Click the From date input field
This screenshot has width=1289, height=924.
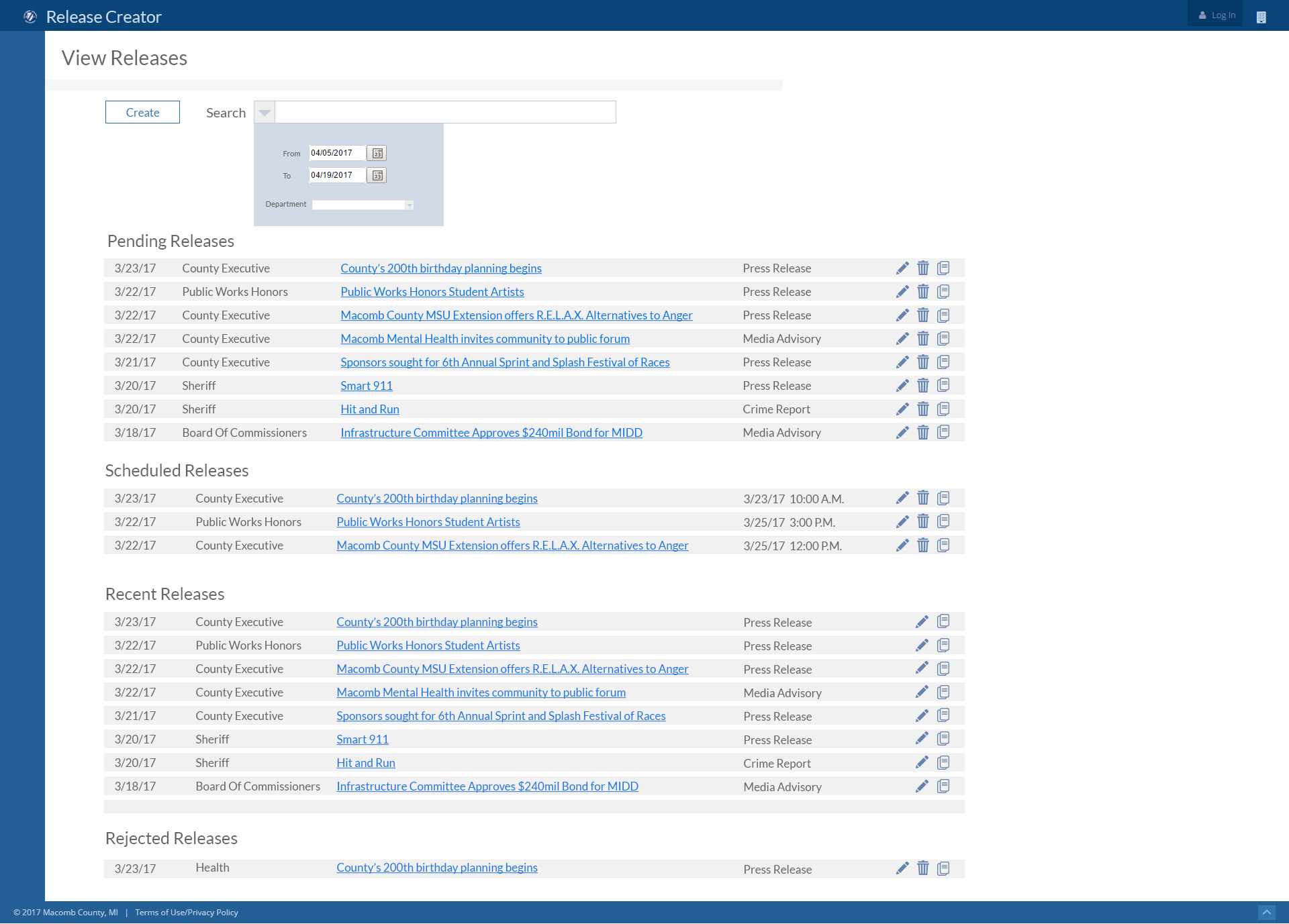pos(336,154)
